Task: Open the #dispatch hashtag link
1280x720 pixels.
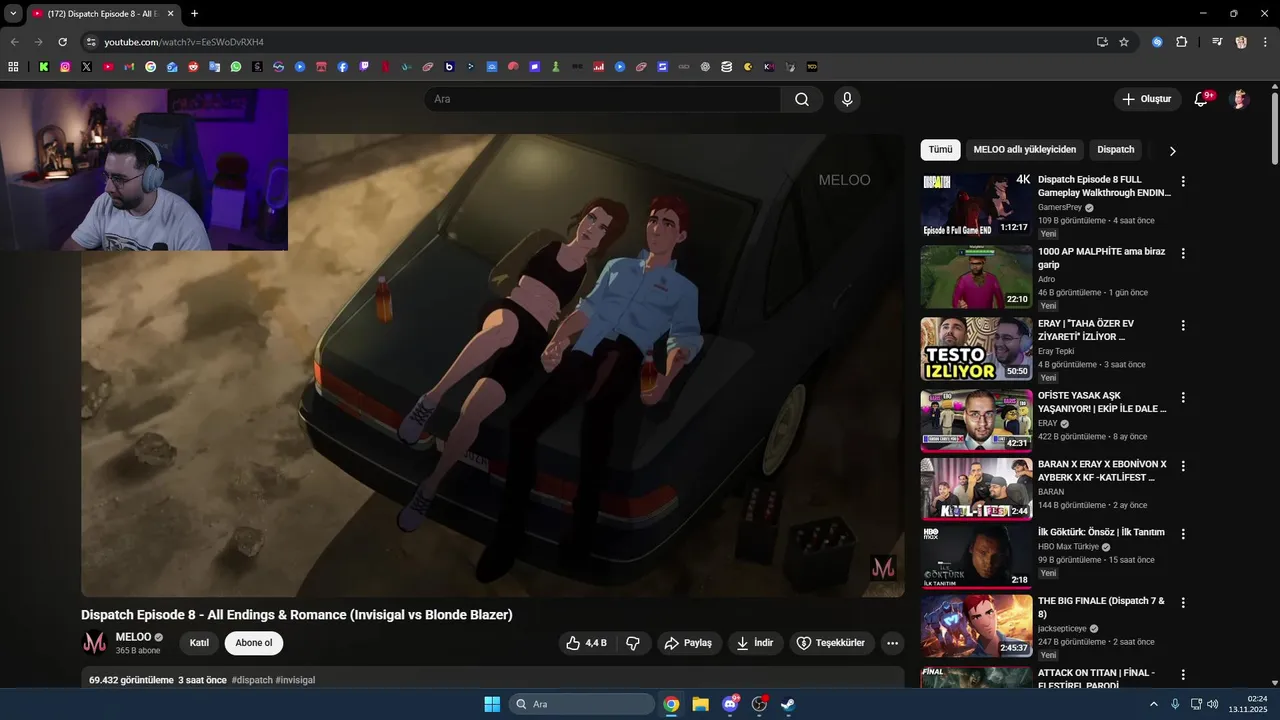Action: point(252,680)
